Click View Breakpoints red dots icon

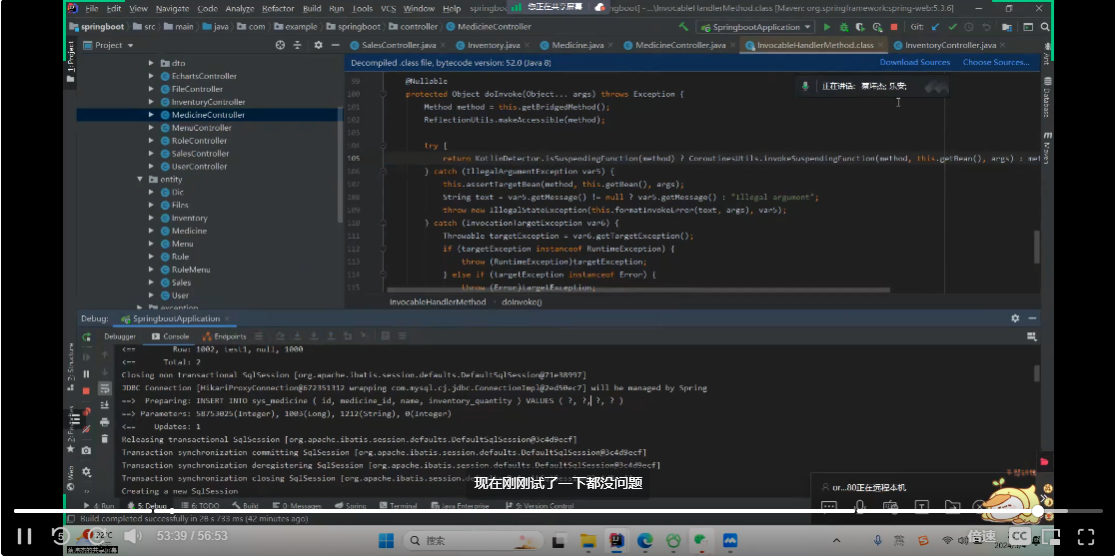(87, 412)
